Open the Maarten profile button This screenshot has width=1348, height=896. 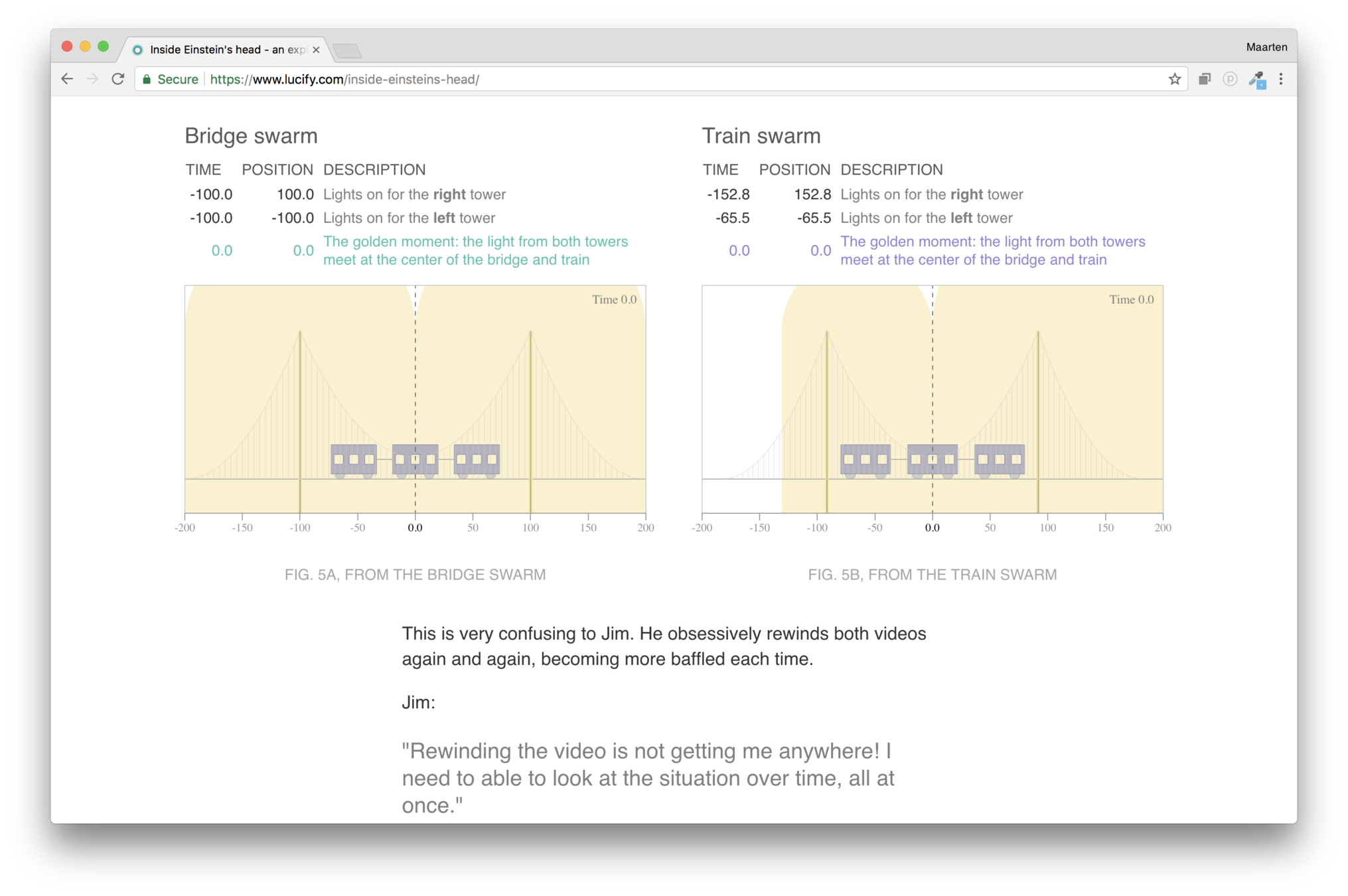(1266, 47)
